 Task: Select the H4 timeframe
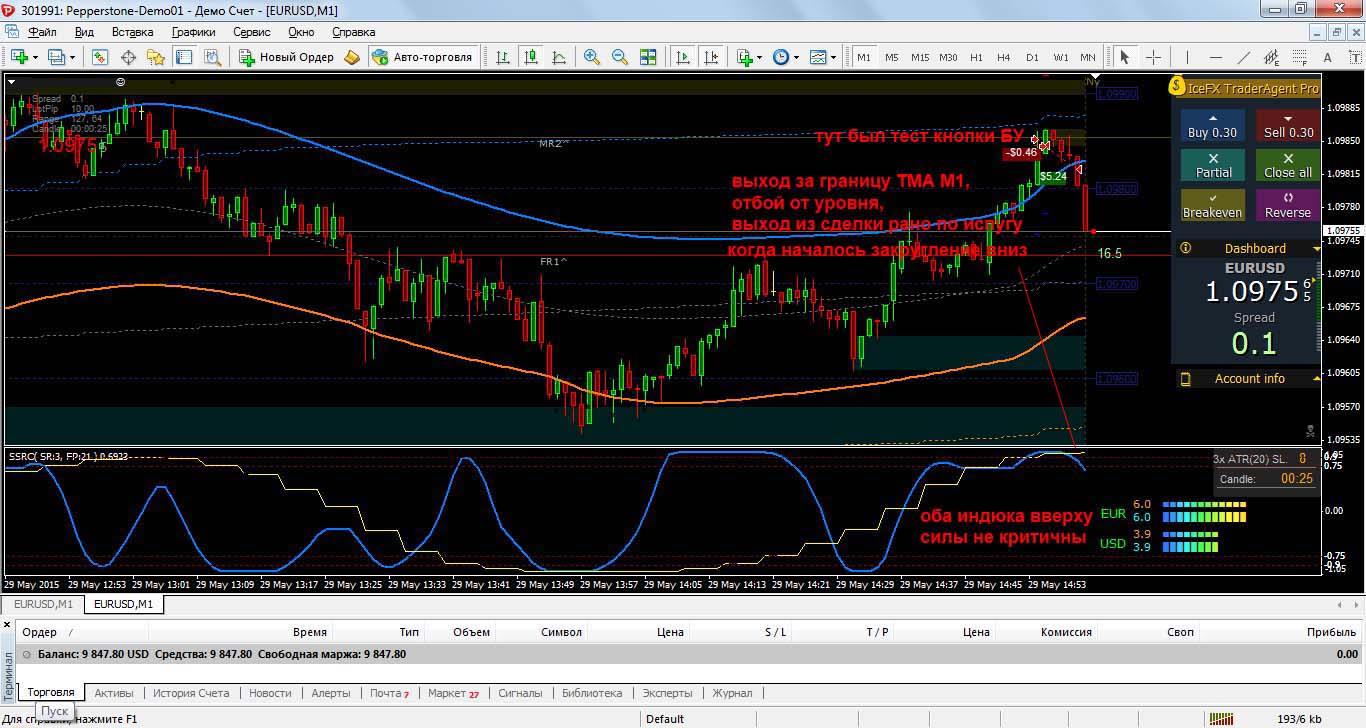click(1004, 57)
